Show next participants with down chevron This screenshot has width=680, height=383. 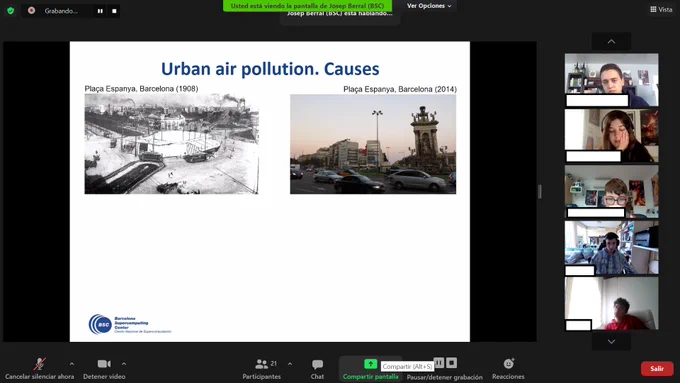611,342
